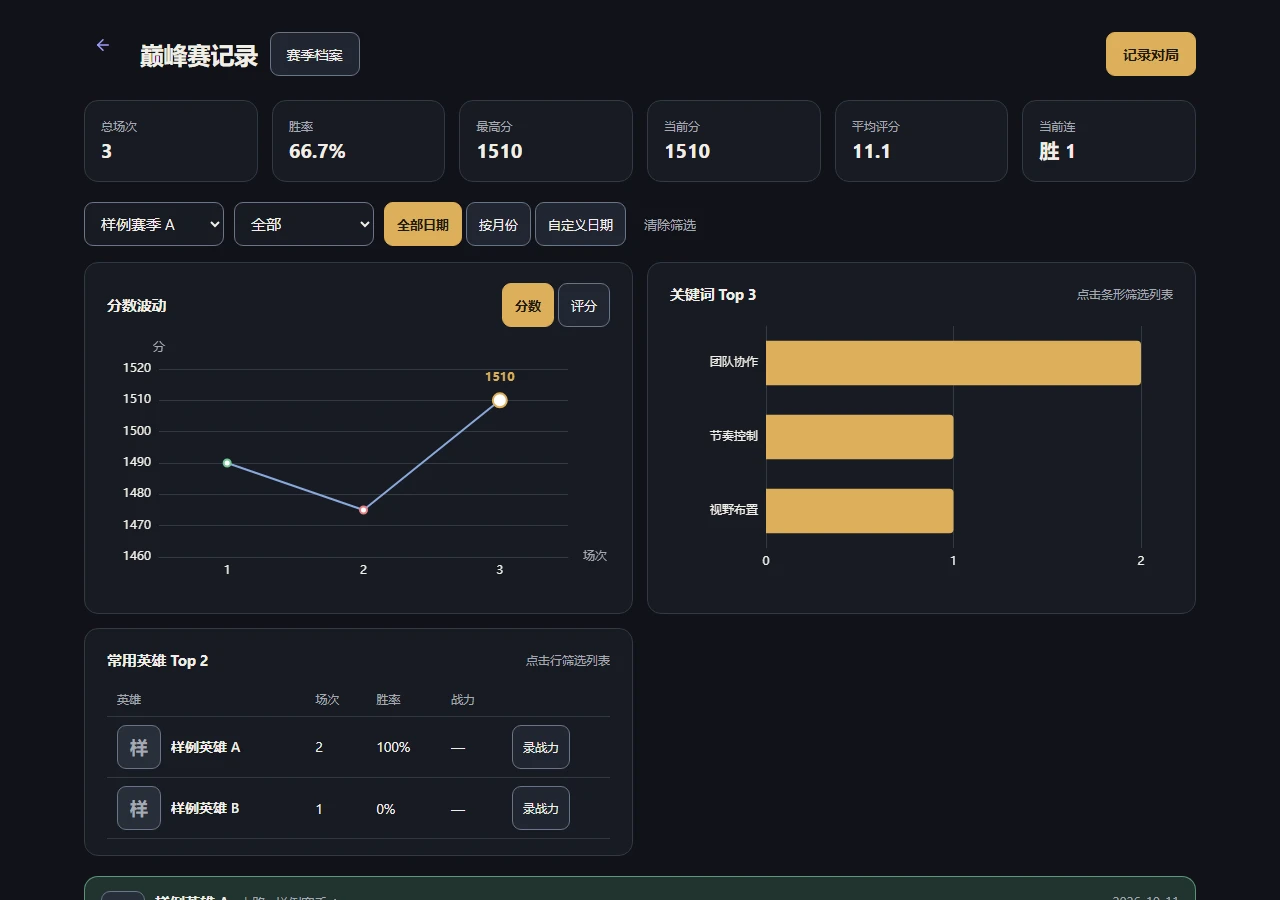
Task: Click the 样例英雄 B avatar icon
Action: tap(139, 808)
